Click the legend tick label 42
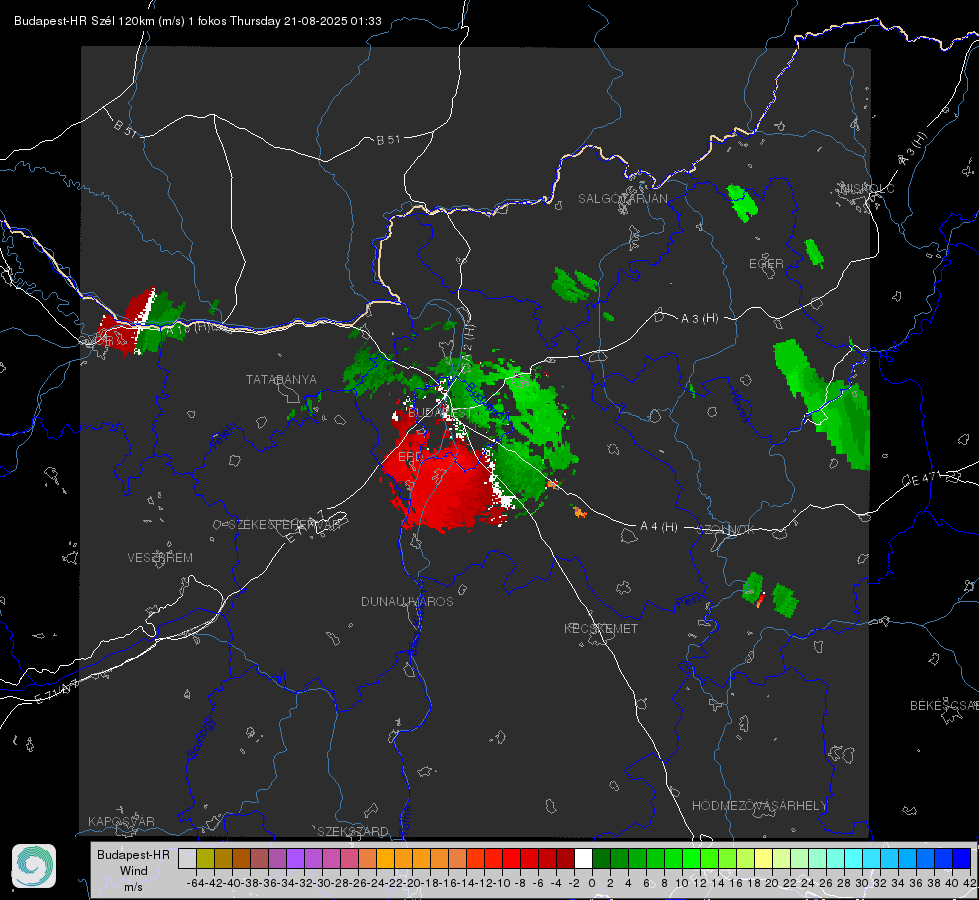This screenshot has height=900, width=979. tap(969, 883)
